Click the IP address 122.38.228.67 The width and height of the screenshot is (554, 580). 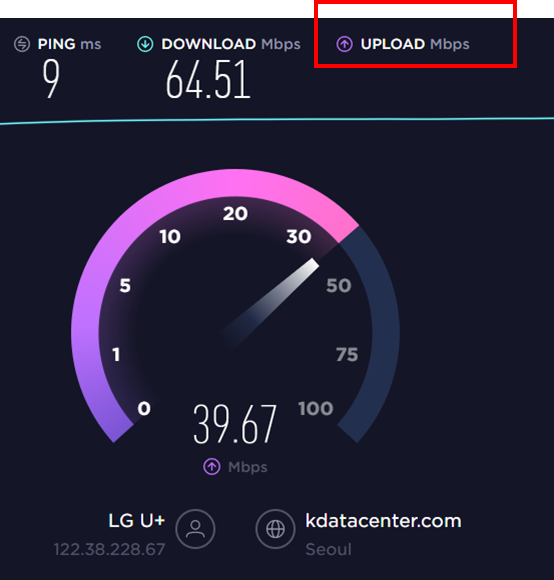click(109, 549)
